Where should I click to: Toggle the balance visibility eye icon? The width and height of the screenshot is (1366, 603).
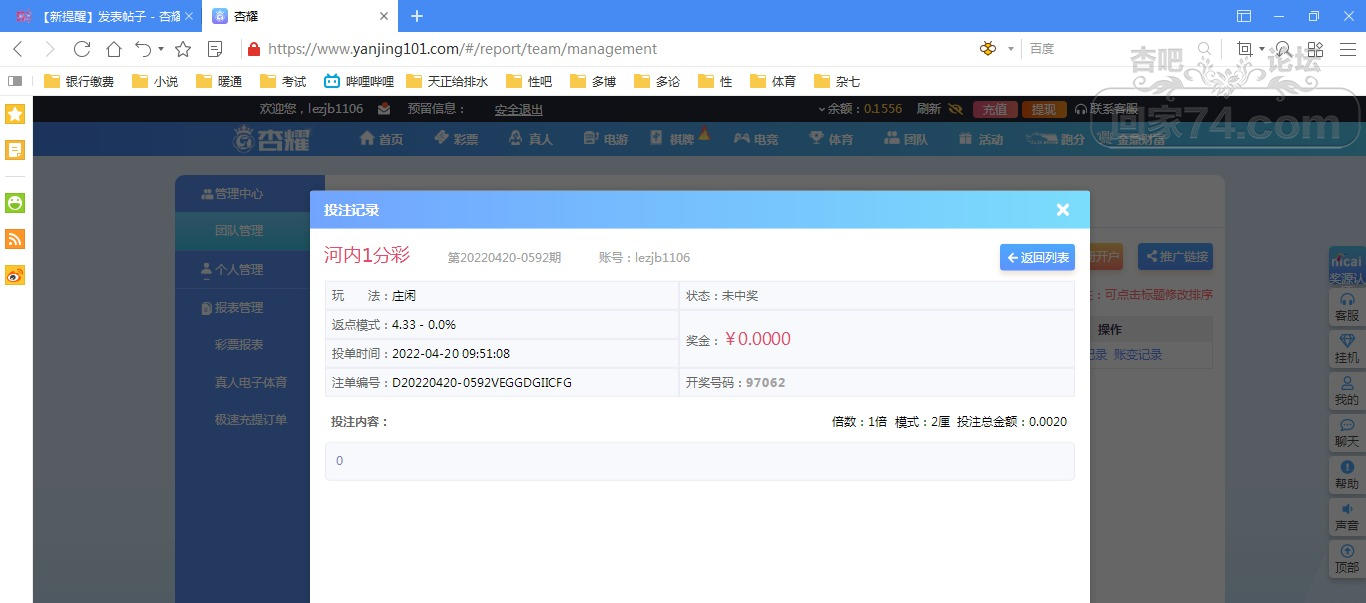[x=955, y=109]
